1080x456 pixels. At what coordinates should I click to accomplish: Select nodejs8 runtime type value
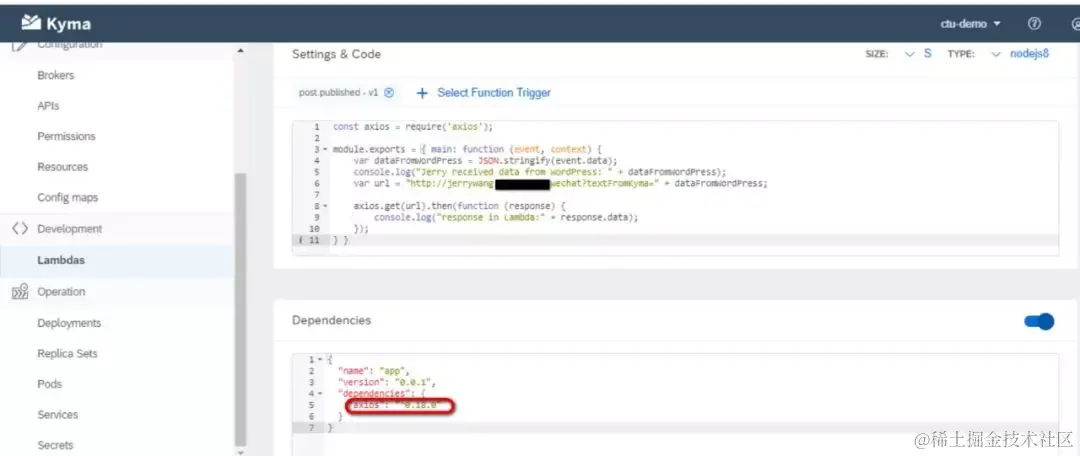click(1029, 54)
